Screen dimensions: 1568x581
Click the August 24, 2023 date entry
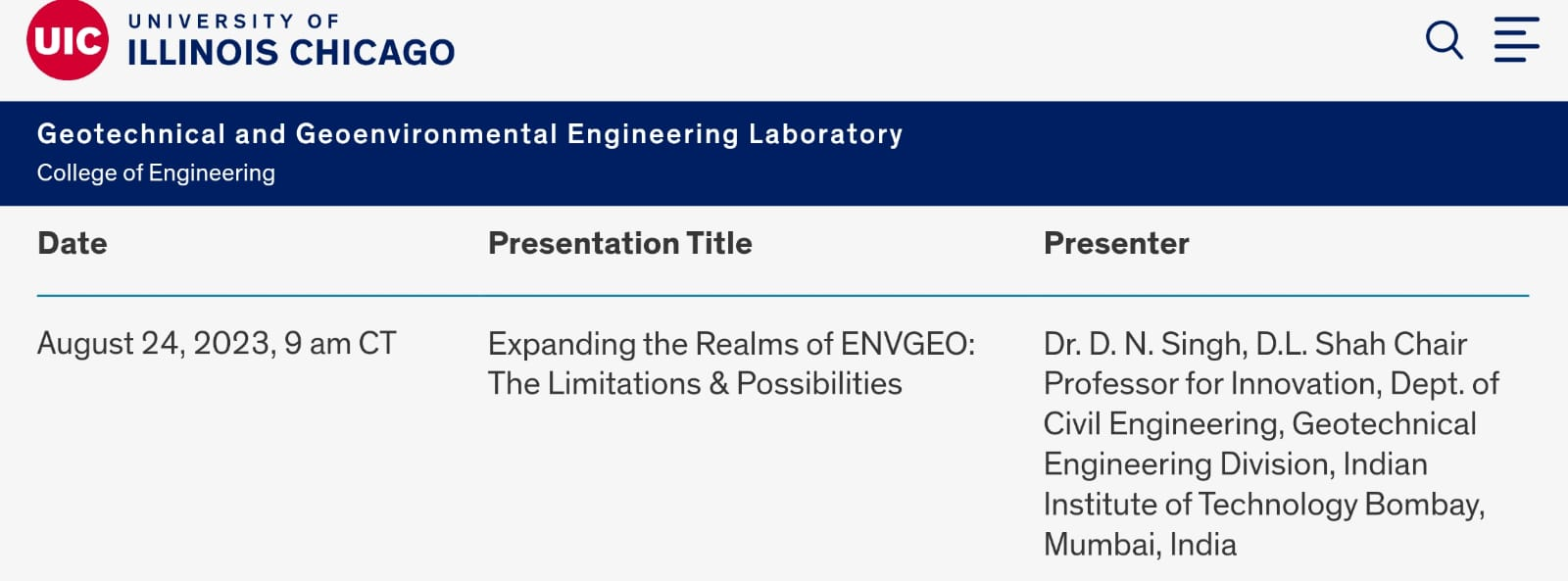(x=218, y=344)
